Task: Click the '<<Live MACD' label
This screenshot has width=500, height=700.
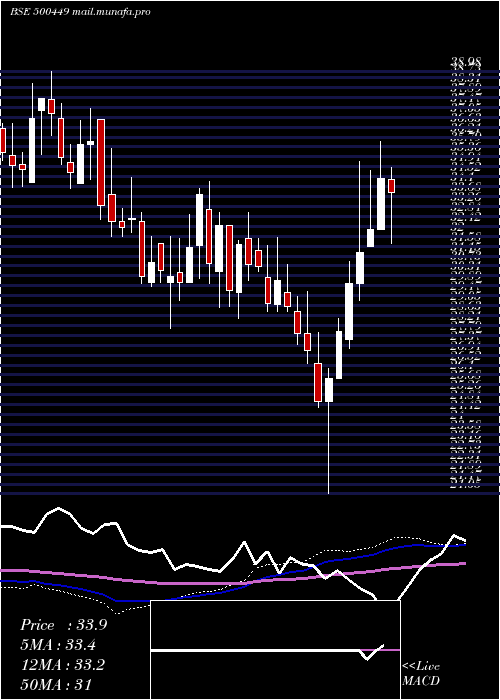Action: coord(421,674)
